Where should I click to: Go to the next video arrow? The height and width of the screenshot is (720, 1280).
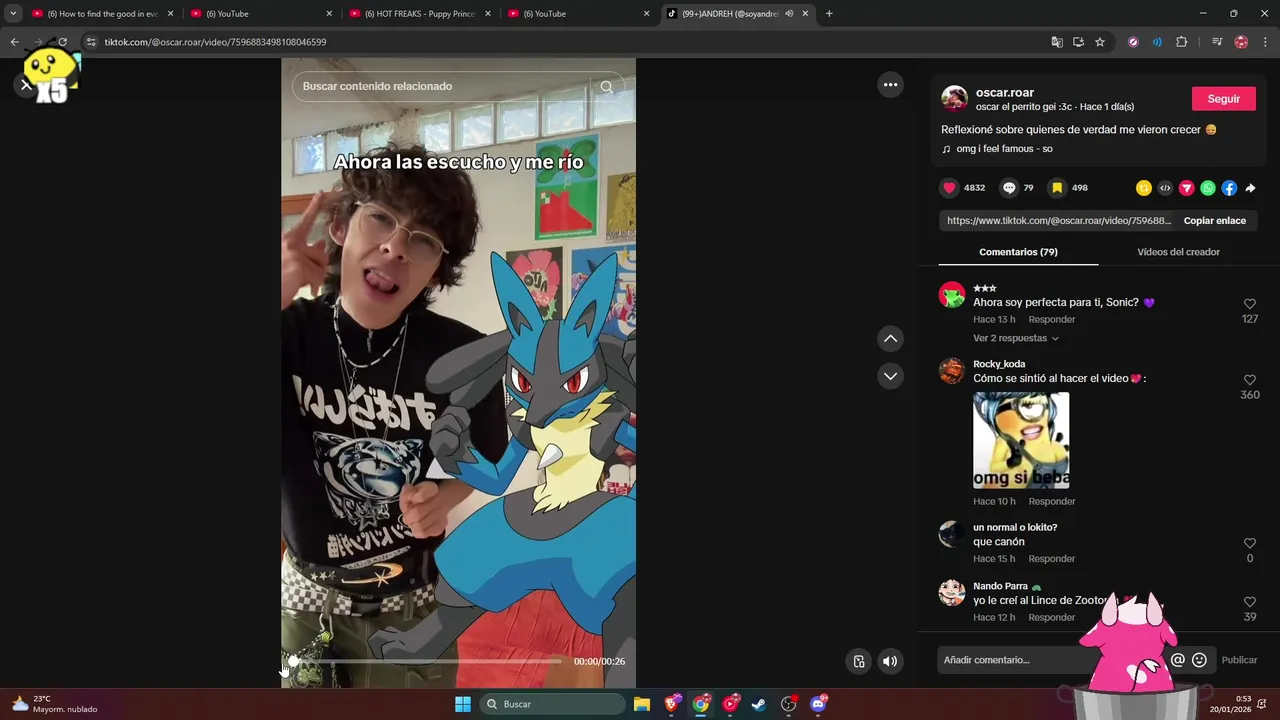890,376
